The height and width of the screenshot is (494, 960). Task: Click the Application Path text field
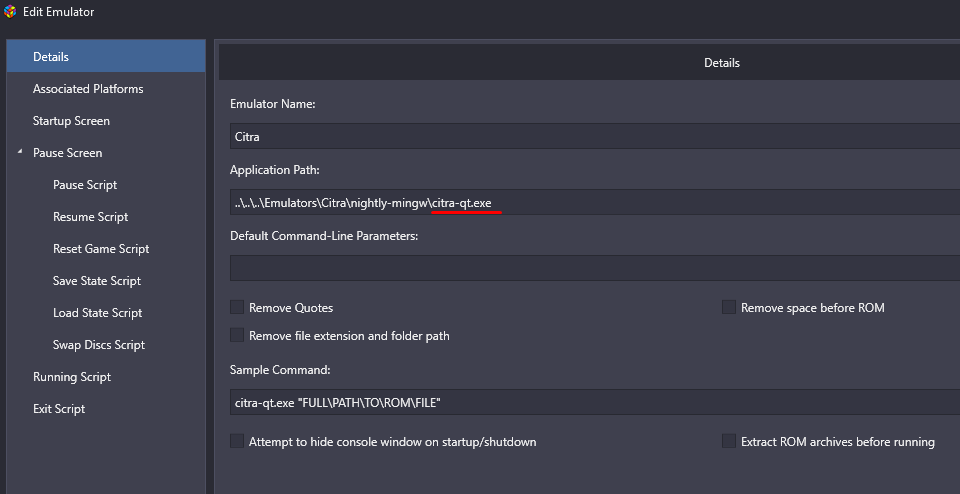coord(595,202)
